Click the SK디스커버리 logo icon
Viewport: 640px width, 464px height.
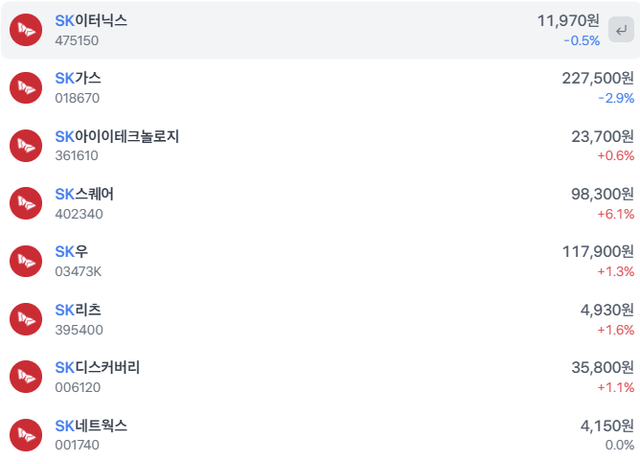[x=25, y=377]
